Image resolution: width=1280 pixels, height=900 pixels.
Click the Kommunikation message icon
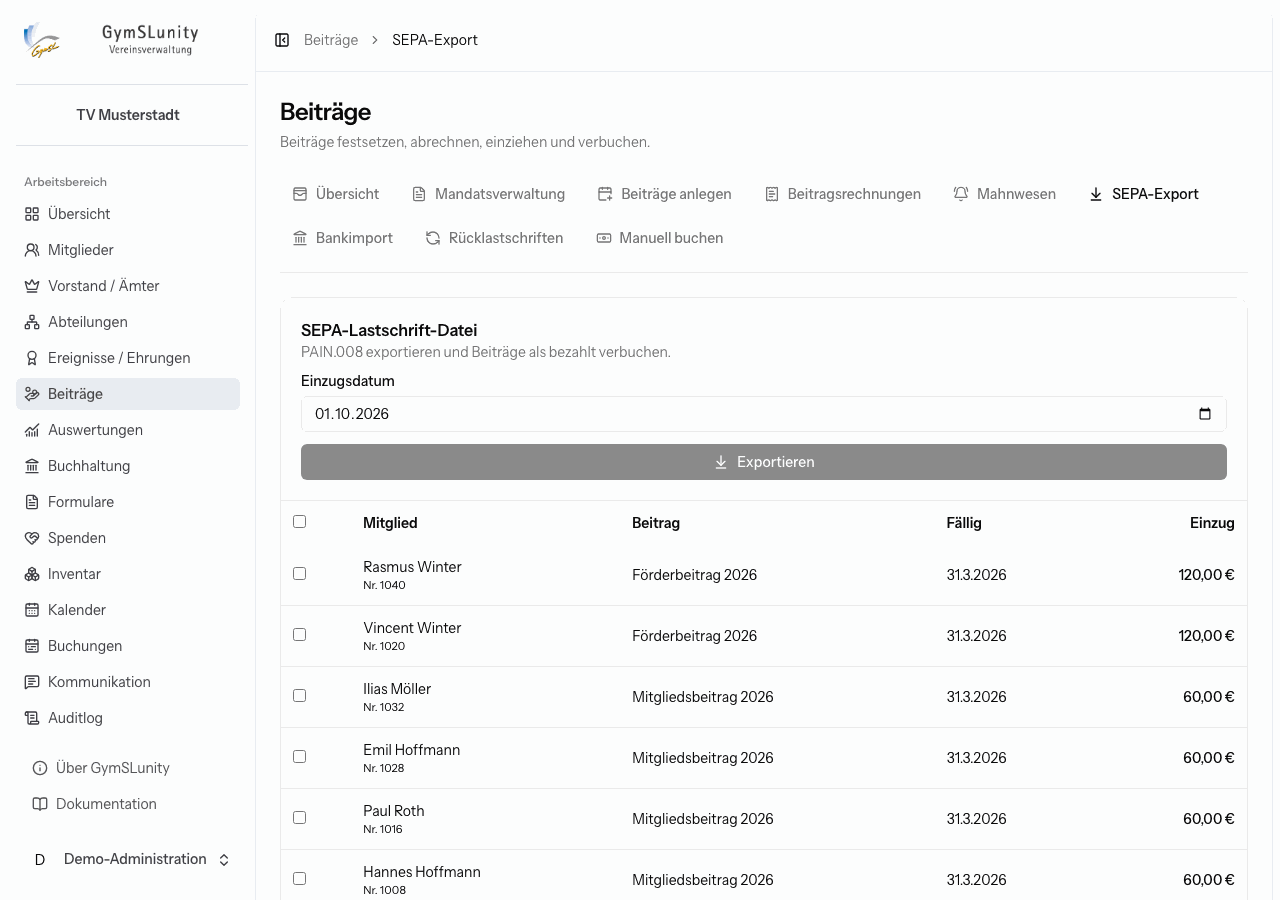[32, 682]
